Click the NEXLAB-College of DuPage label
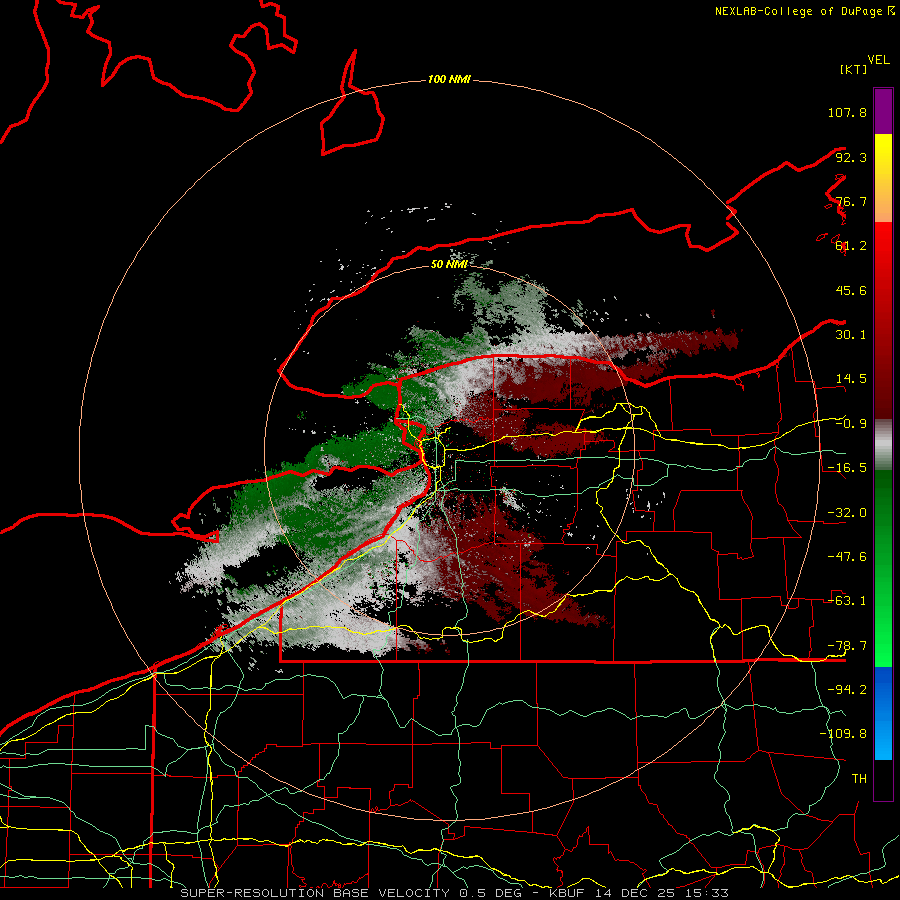The height and width of the screenshot is (900, 900). tap(799, 11)
